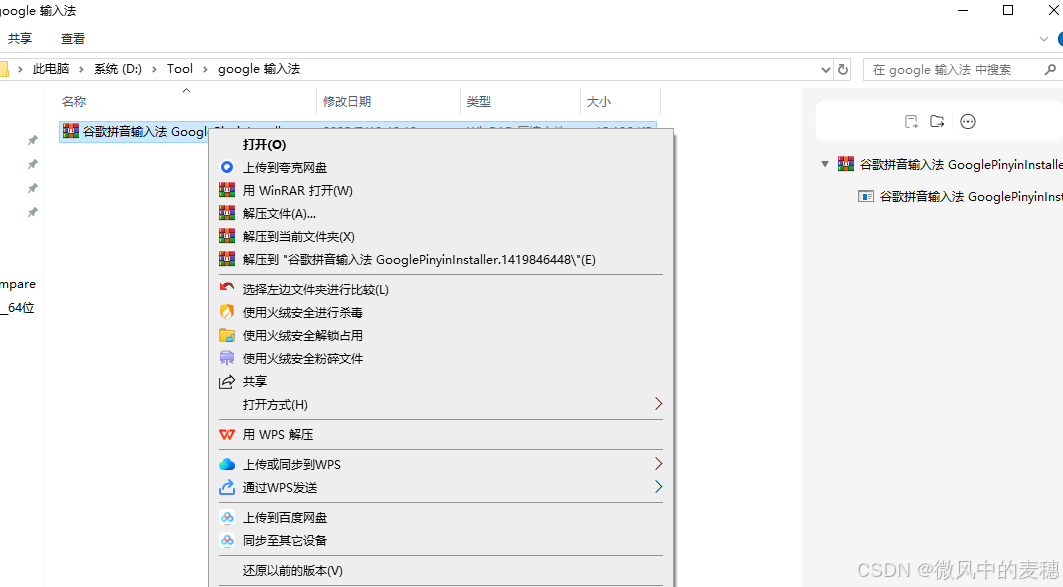Go to Tool folder in breadcrumb
Image resolution: width=1063 pixels, height=587 pixels.
180,68
